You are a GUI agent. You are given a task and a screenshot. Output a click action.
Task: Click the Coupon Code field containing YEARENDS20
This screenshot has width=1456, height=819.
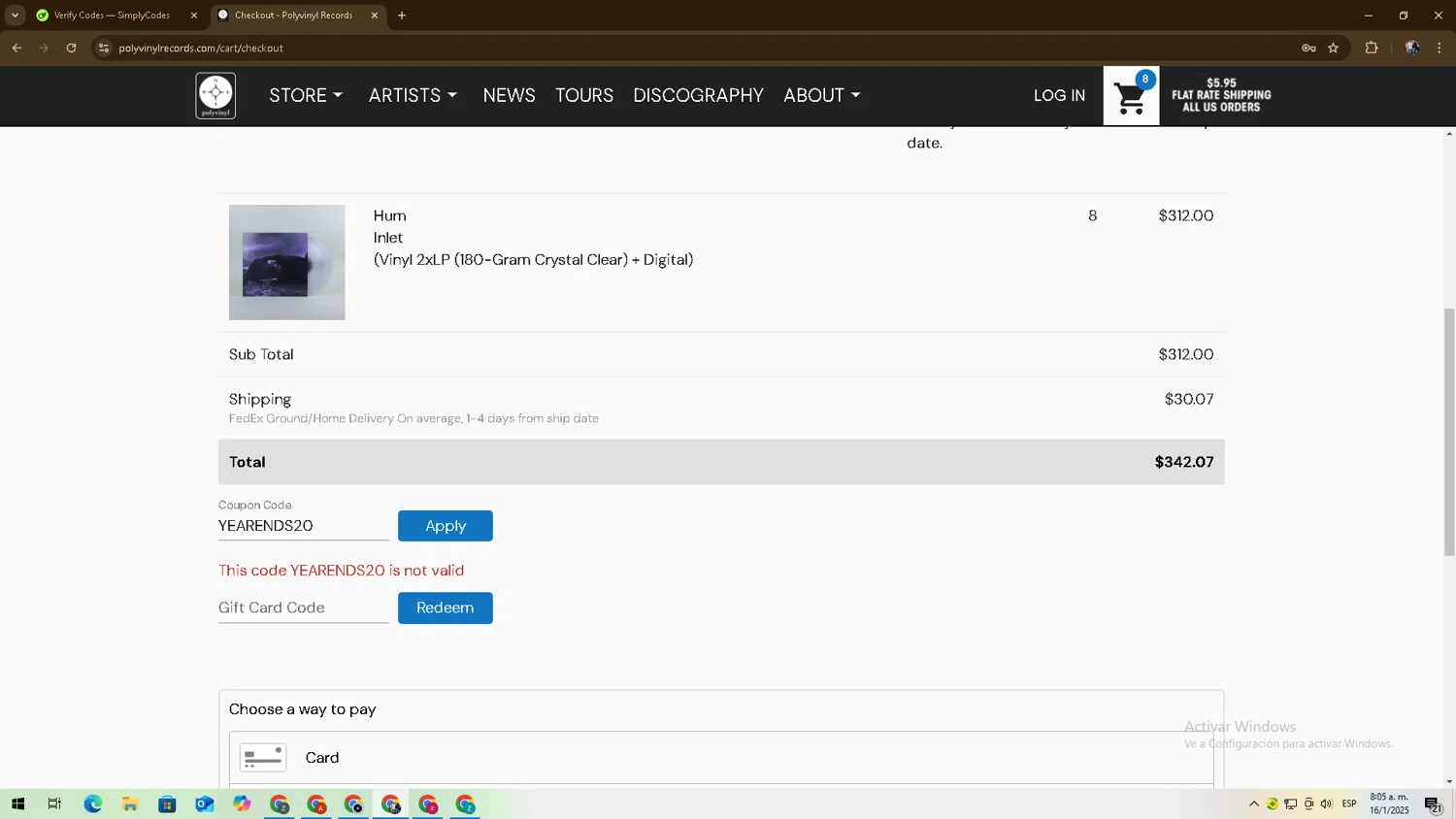[x=304, y=526]
